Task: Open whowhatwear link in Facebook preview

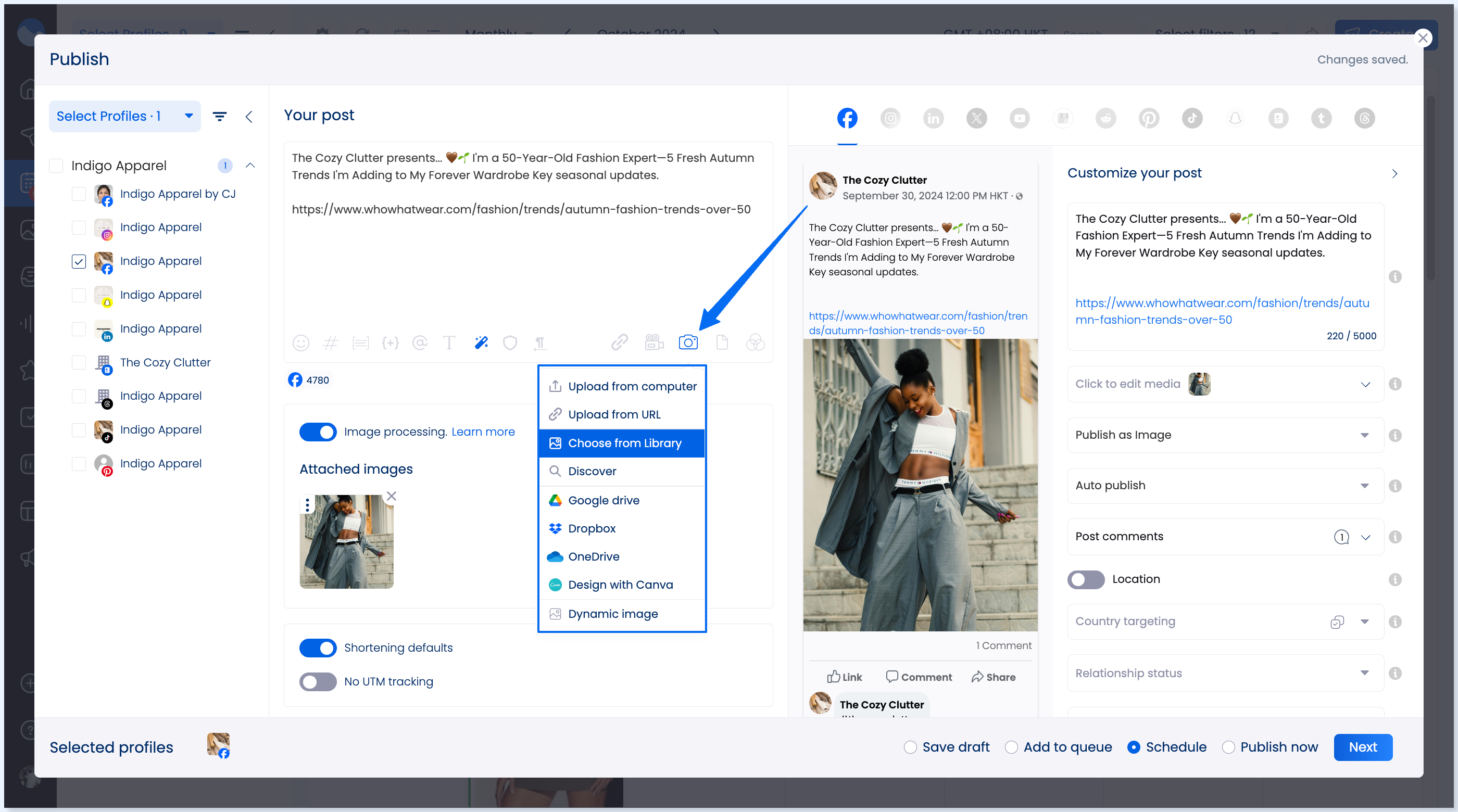Action: click(917, 323)
